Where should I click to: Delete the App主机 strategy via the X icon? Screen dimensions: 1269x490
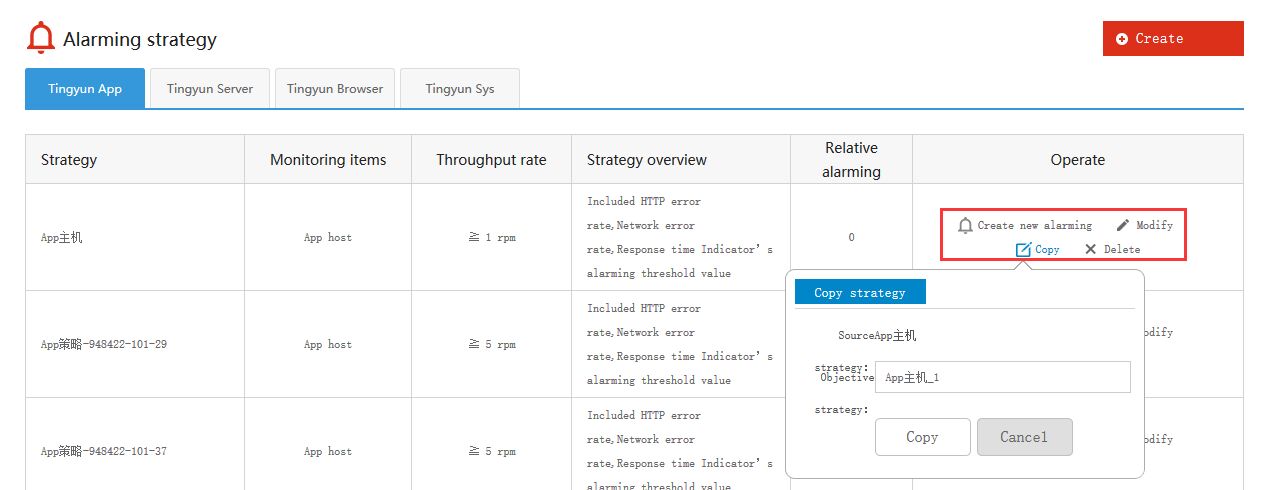[x=1090, y=250]
